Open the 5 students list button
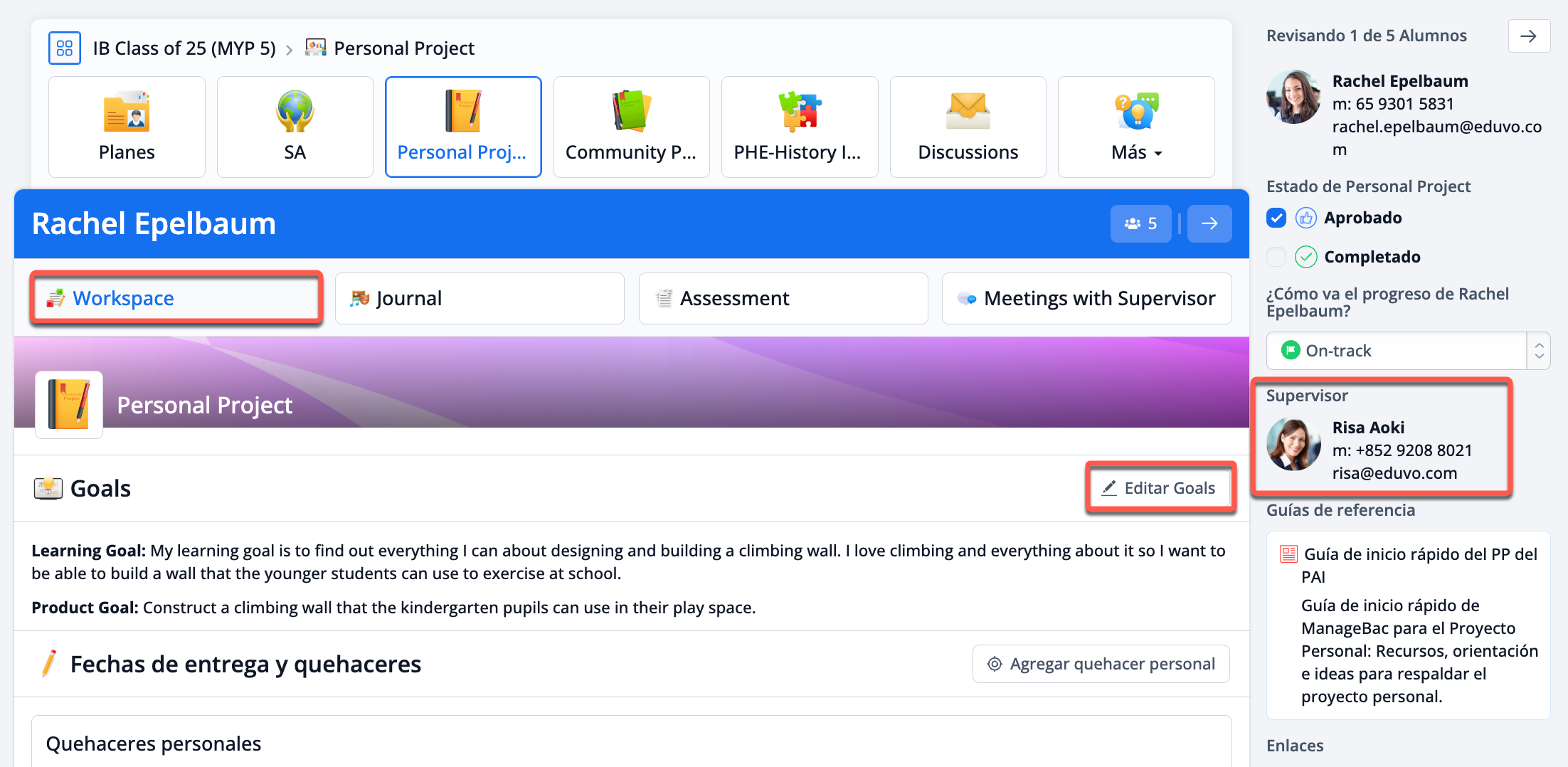1568x767 pixels. coord(1140,223)
